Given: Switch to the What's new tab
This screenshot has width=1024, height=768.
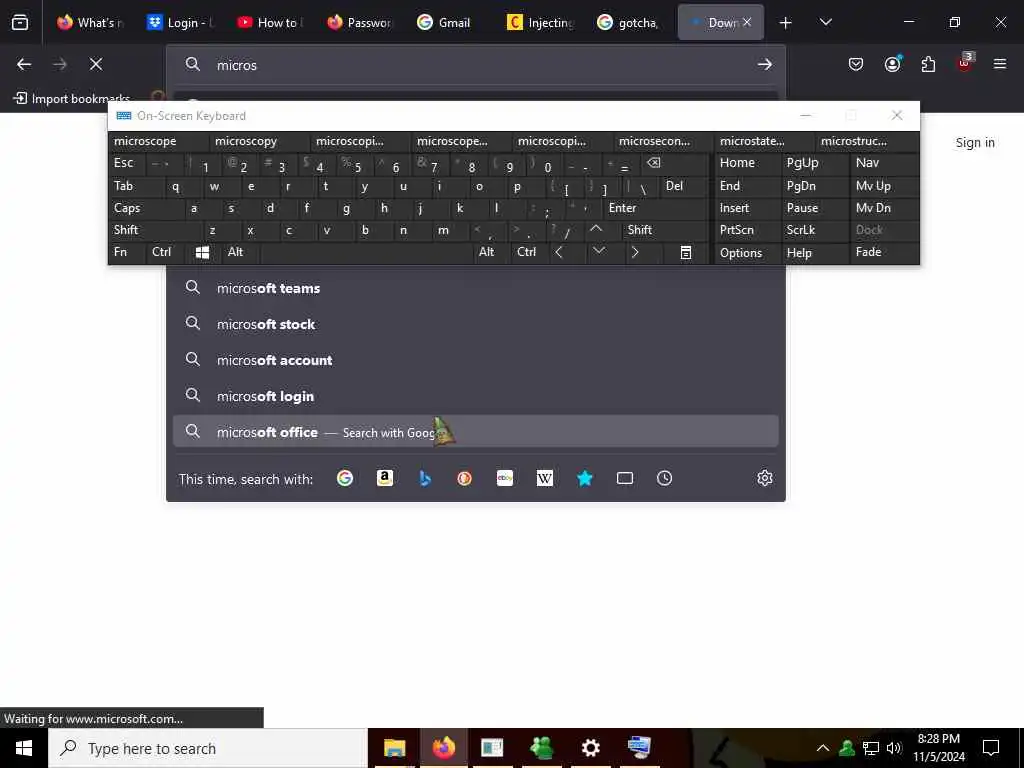Looking at the screenshot, I should [90, 23].
